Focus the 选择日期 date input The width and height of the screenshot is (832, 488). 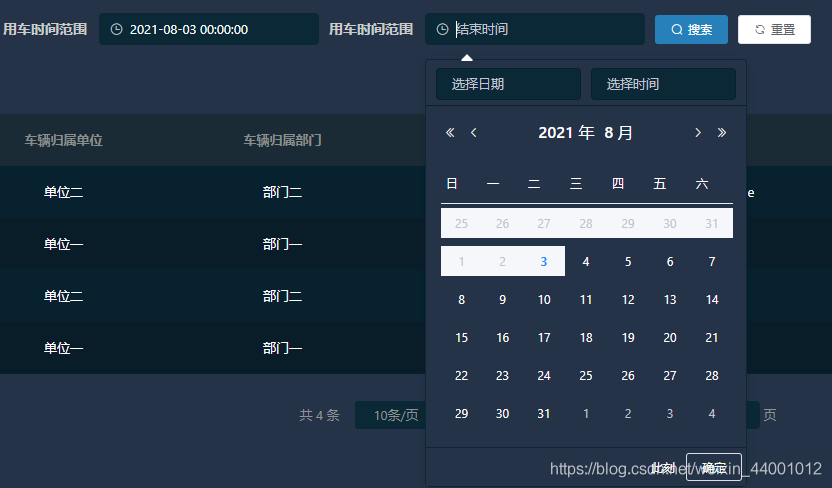click(x=508, y=84)
